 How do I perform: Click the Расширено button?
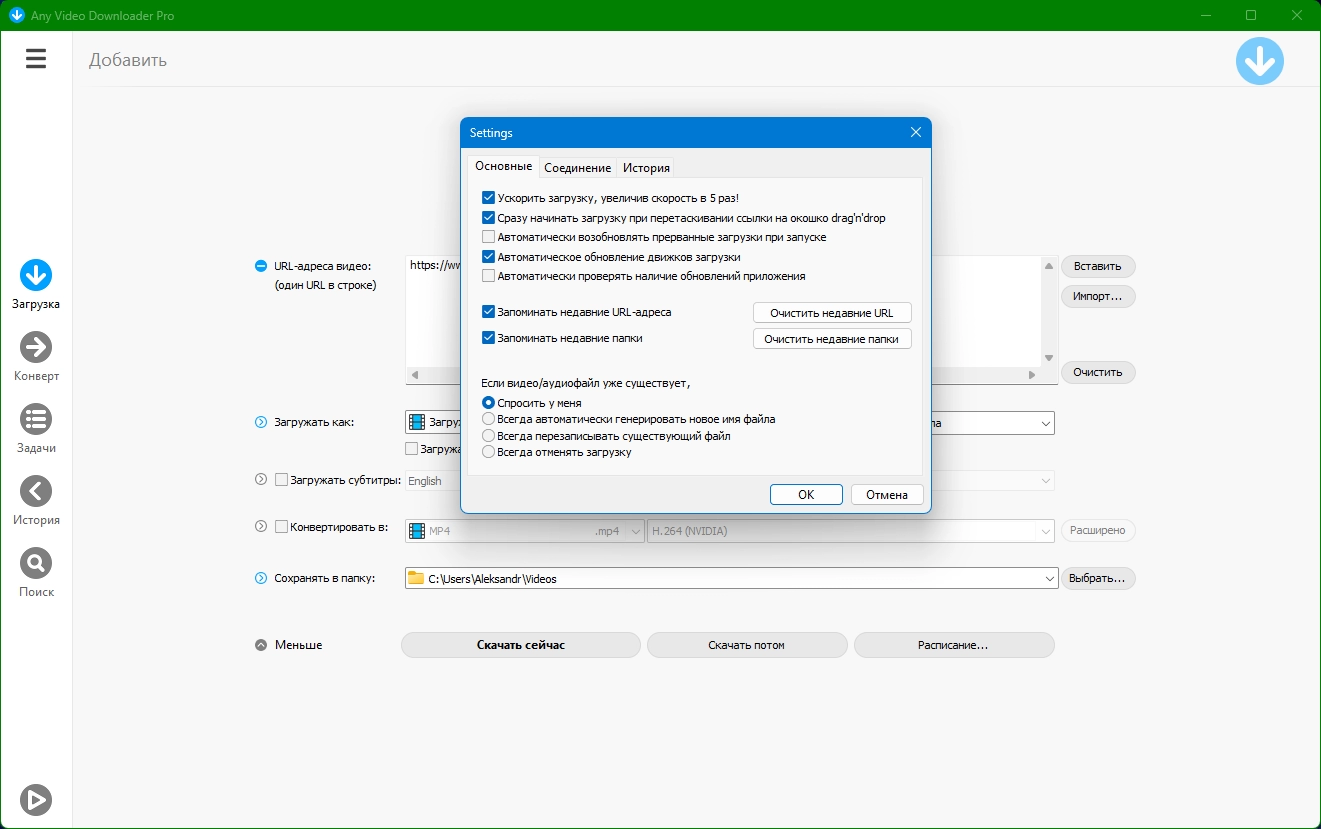[x=1098, y=530]
